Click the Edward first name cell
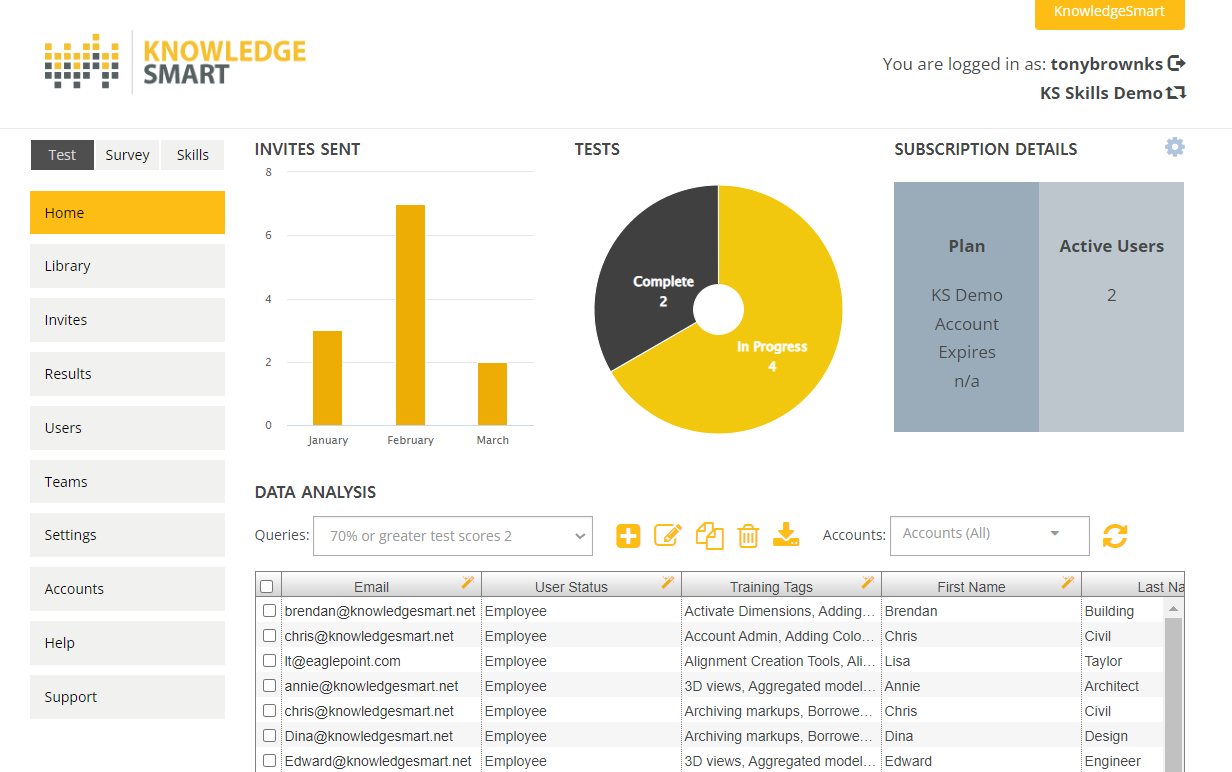Viewport: 1232px width, 772px height. (981, 761)
